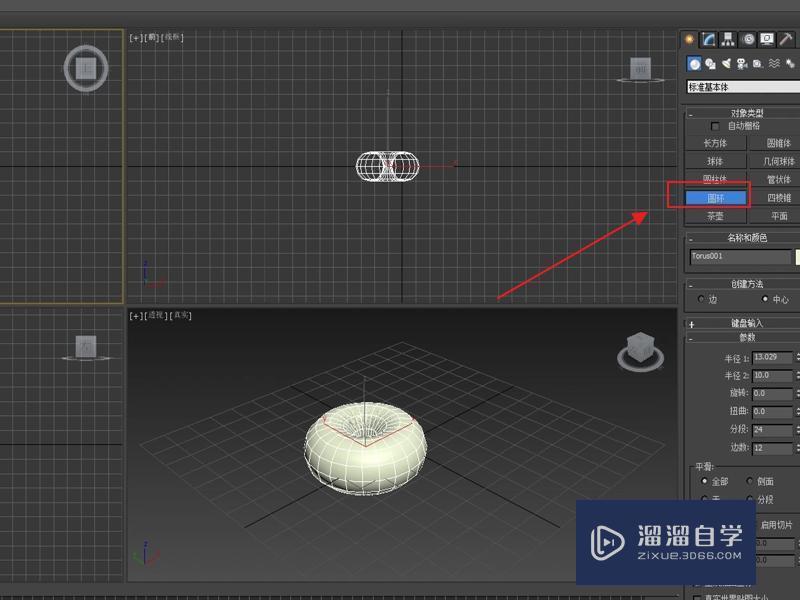Select the Space Warps wave icon
The height and width of the screenshot is (600, 800).
774,64
